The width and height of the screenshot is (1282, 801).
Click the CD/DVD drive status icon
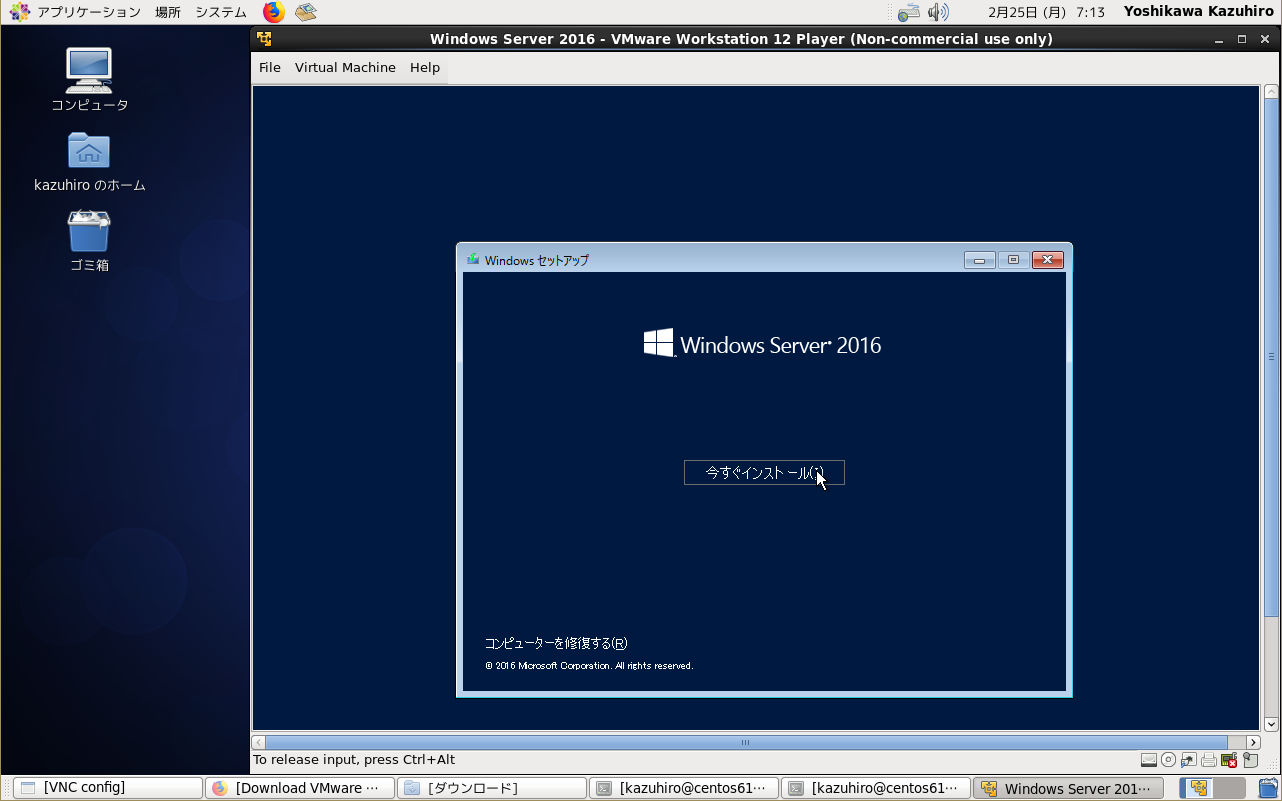[1168, 760]
